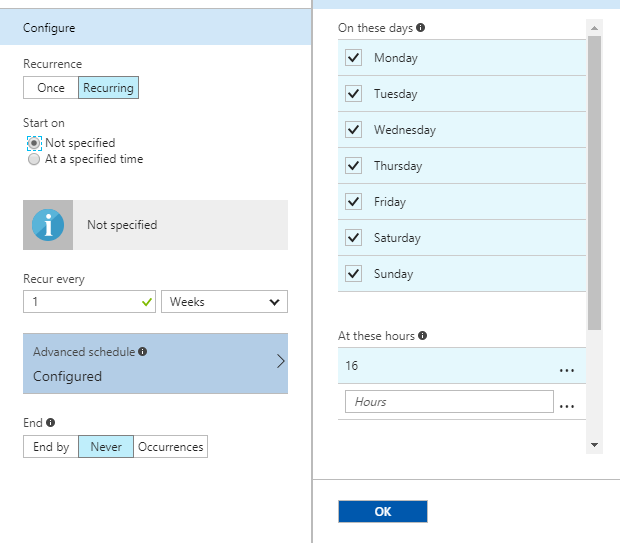The image size is (620, 543).
Task: Click info icon beside At these hours
Action: tap(423, 336)
